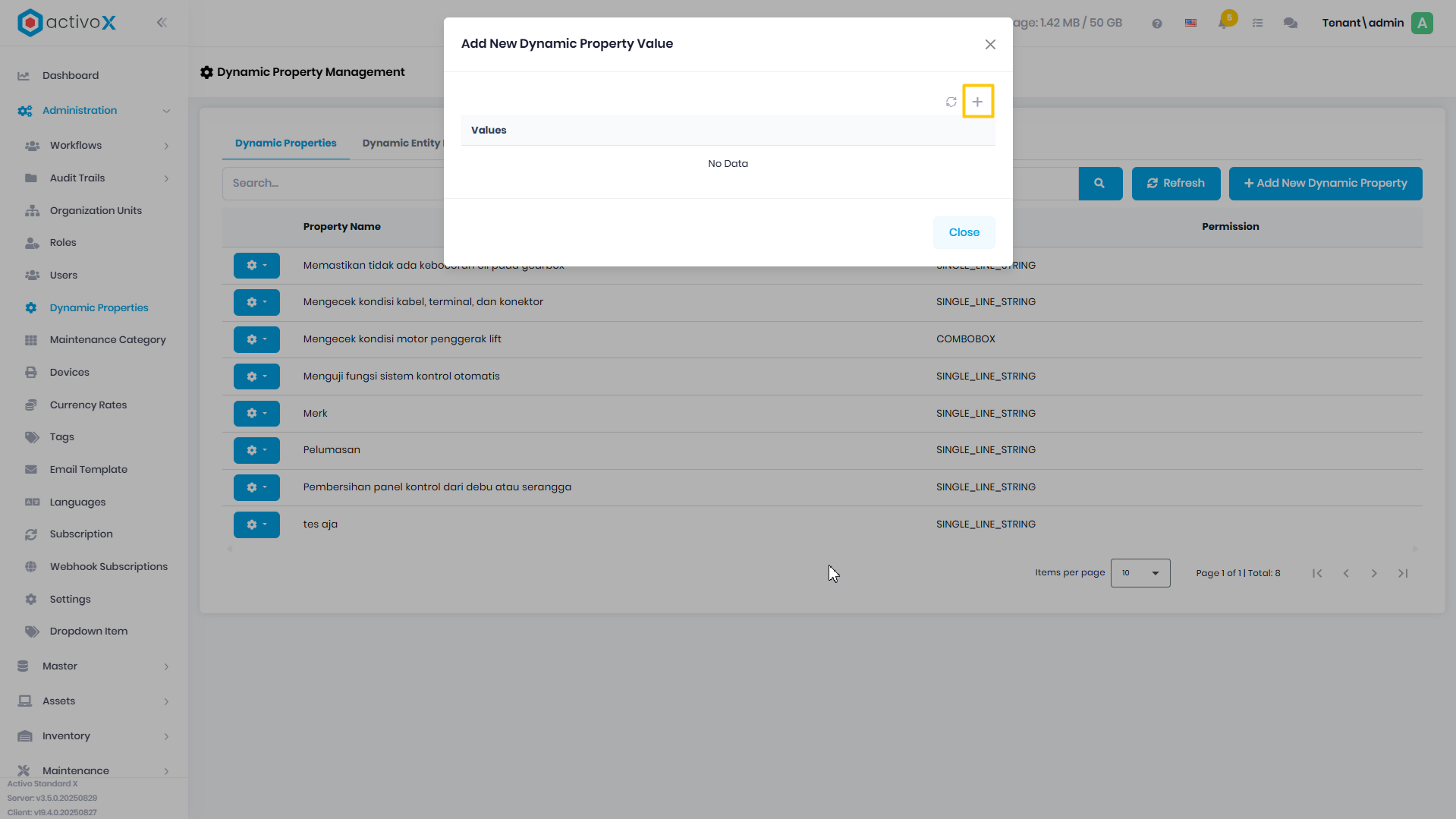The image size is (1456, 819).
Task: Switch to the Dynamic Entity tab
Action: pos(402,143)
